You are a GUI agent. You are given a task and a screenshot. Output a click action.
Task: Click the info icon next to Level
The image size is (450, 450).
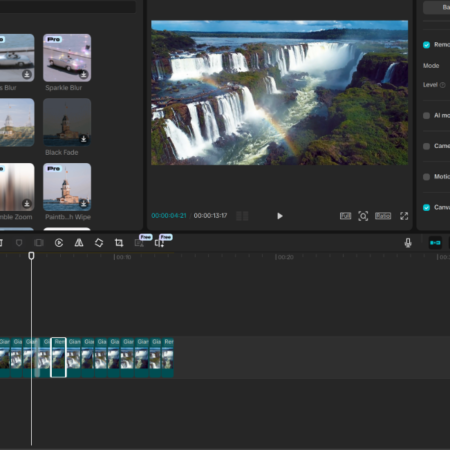(443, 85)
